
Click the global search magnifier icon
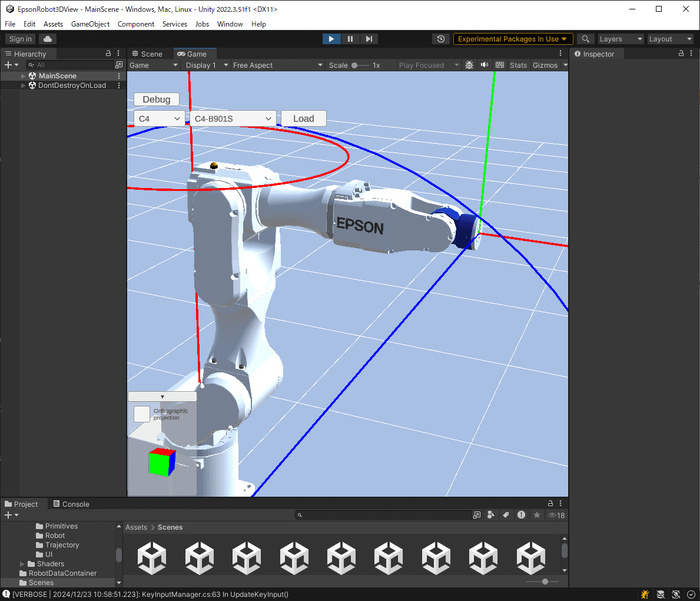pyautogui.click(x=586, y=39)
